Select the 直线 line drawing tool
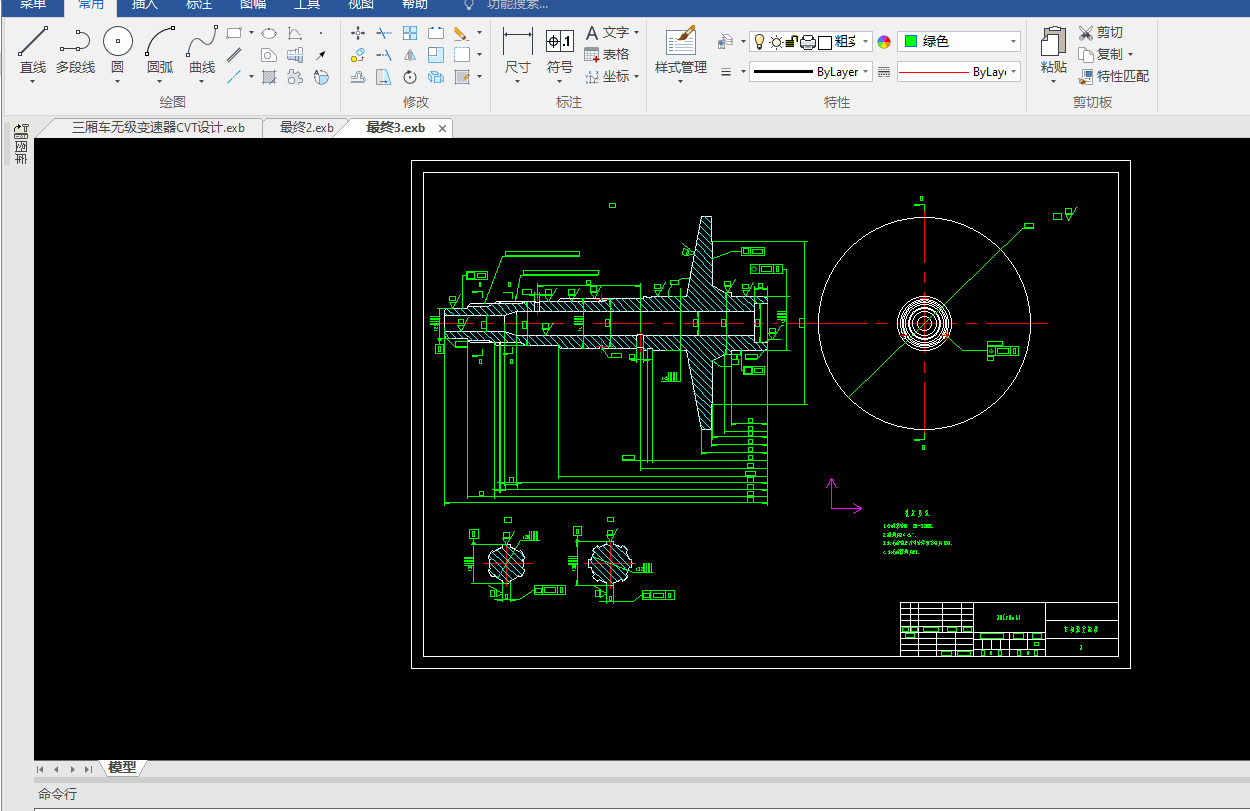 click(x=33, y=48)
